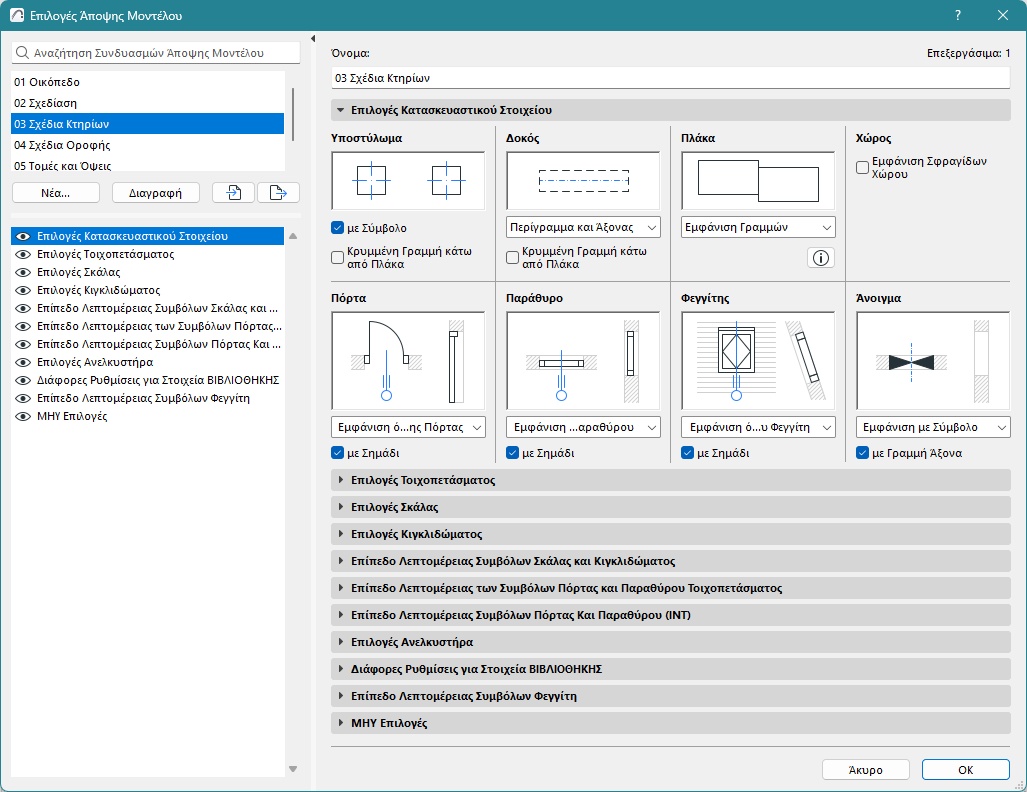Viewport: 1027px width, 792px height.
Task: Click the Νέα... button
Action: click(x=55, y=192)
